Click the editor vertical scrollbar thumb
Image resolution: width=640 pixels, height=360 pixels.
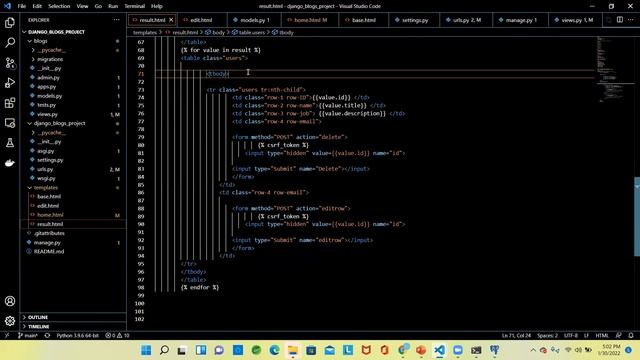(x=637, y=216)
